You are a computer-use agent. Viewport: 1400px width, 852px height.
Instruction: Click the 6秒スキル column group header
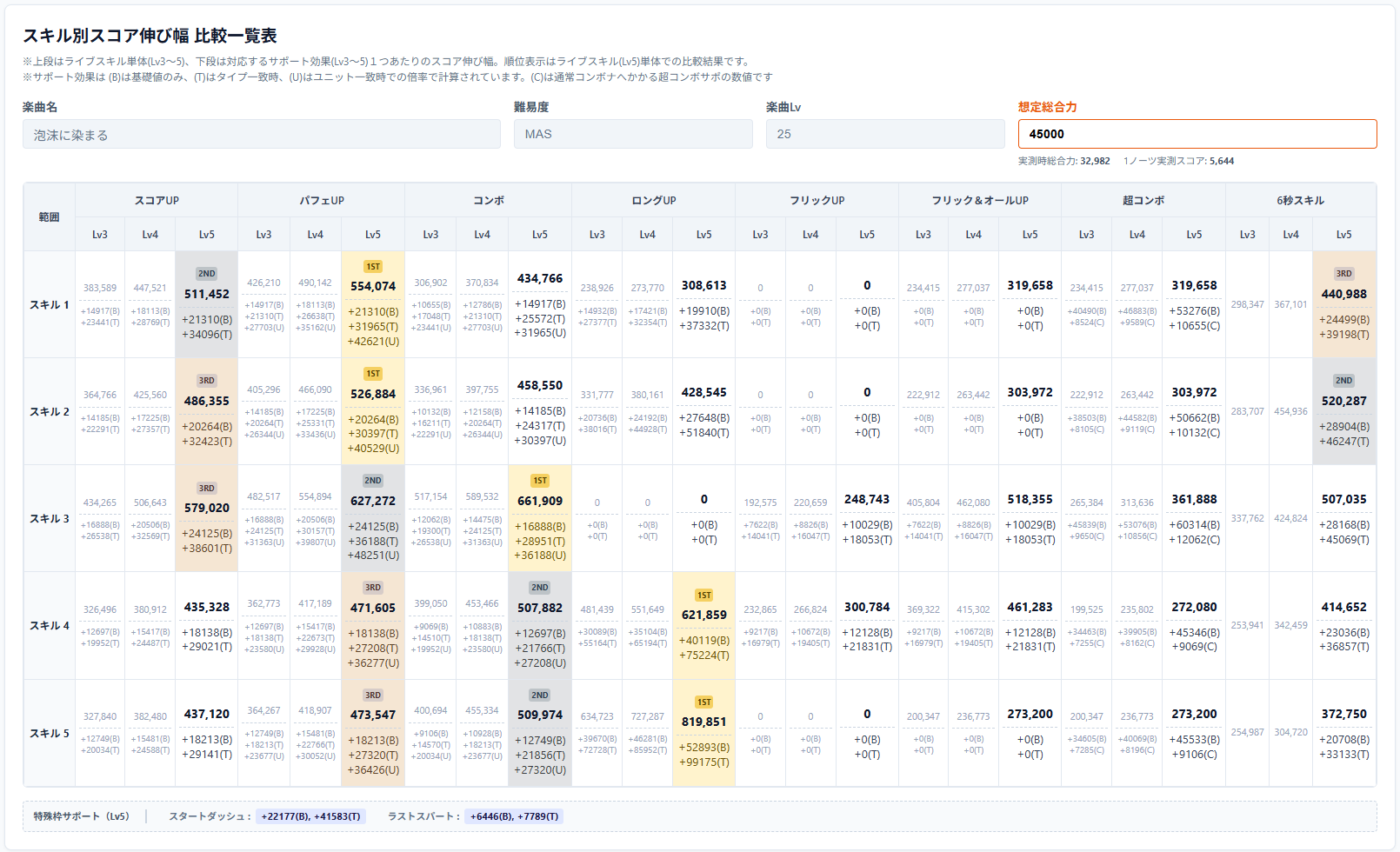pos(1301,200)
